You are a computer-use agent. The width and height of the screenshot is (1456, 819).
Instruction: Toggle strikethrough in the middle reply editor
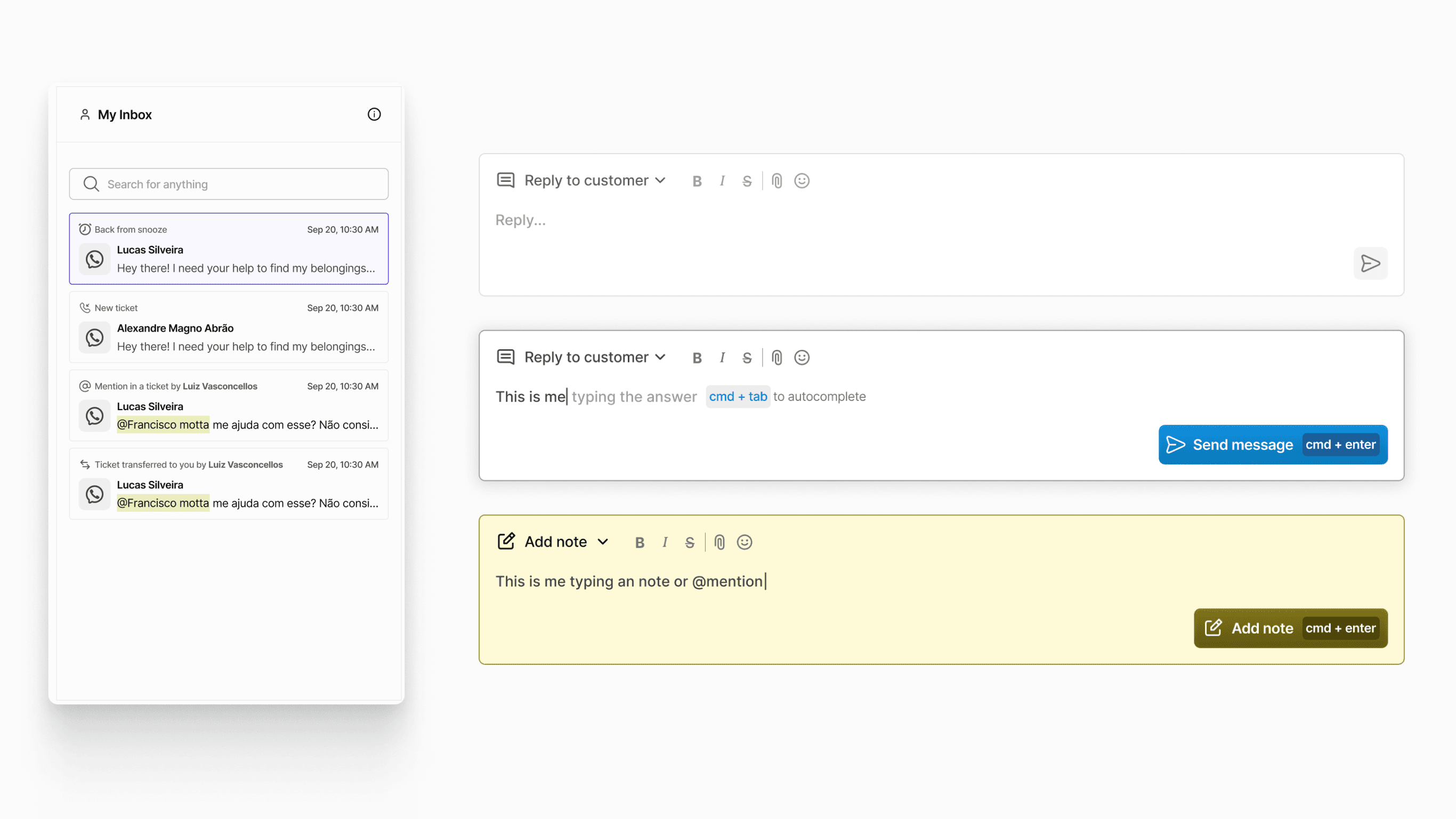[746, 357]
